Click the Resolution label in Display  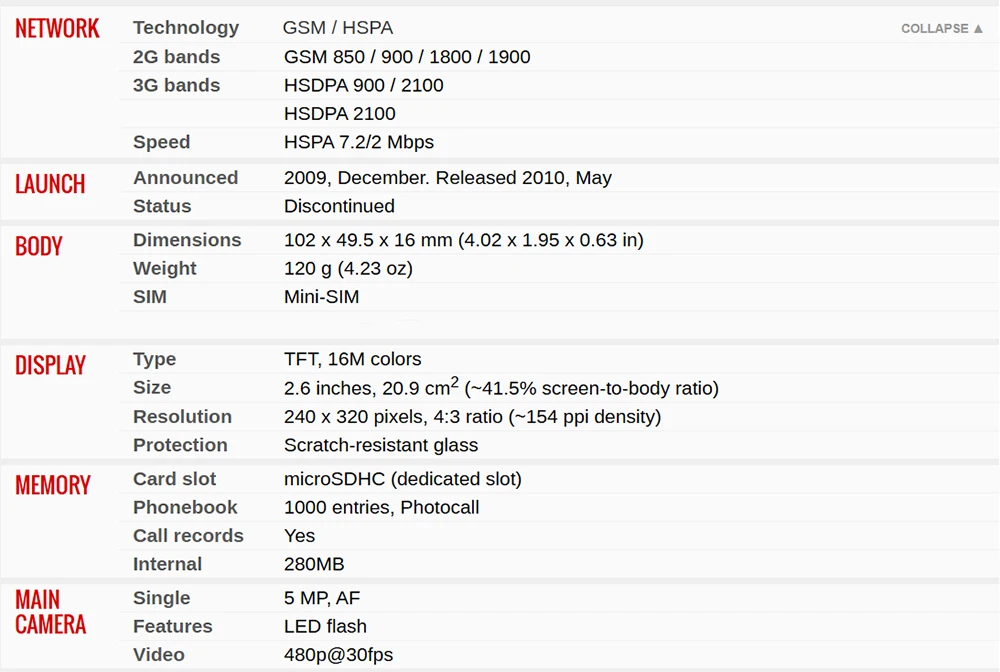(x=182, y=417)
